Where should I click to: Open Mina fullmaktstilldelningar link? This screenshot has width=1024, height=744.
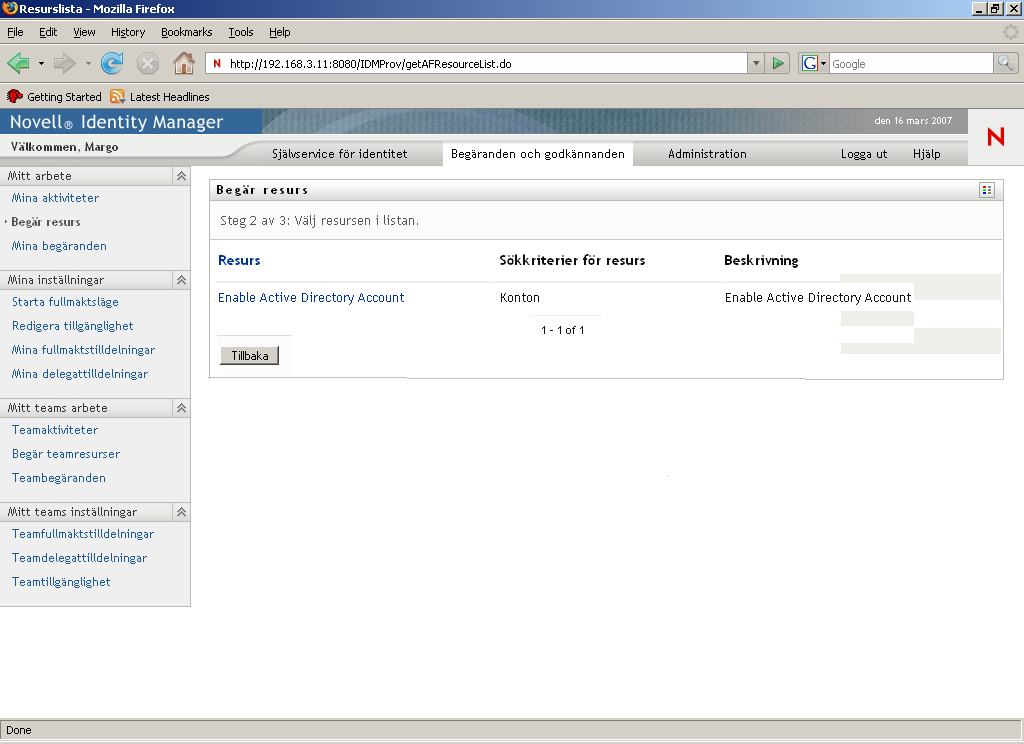tap(84, 350)
